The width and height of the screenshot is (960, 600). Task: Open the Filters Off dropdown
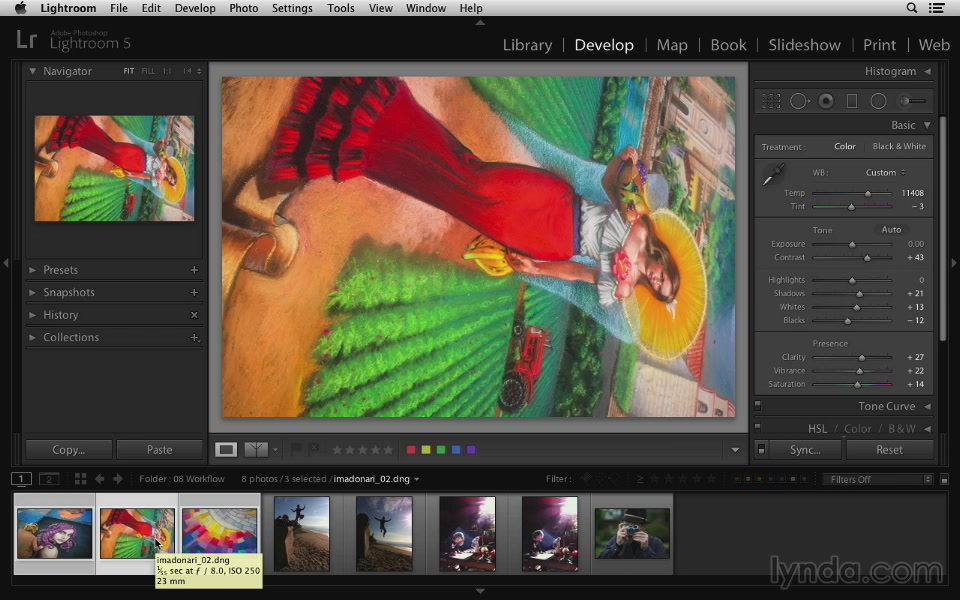[x=877, y=479]
